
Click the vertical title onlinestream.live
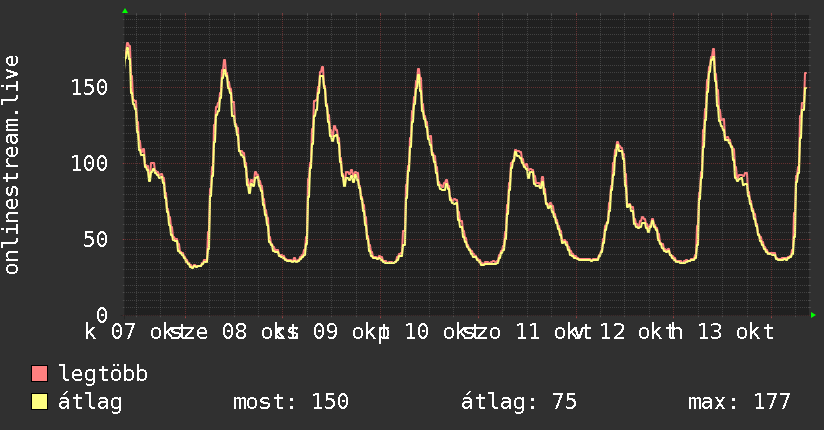[x=12, y=165]
